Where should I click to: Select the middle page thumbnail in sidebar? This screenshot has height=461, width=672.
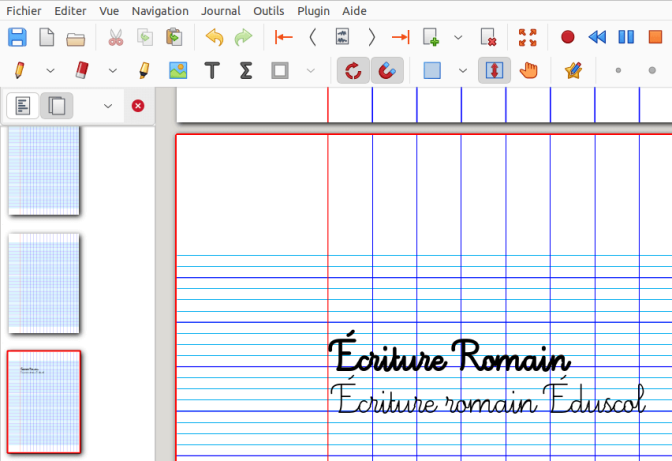(x=44, y=283)
